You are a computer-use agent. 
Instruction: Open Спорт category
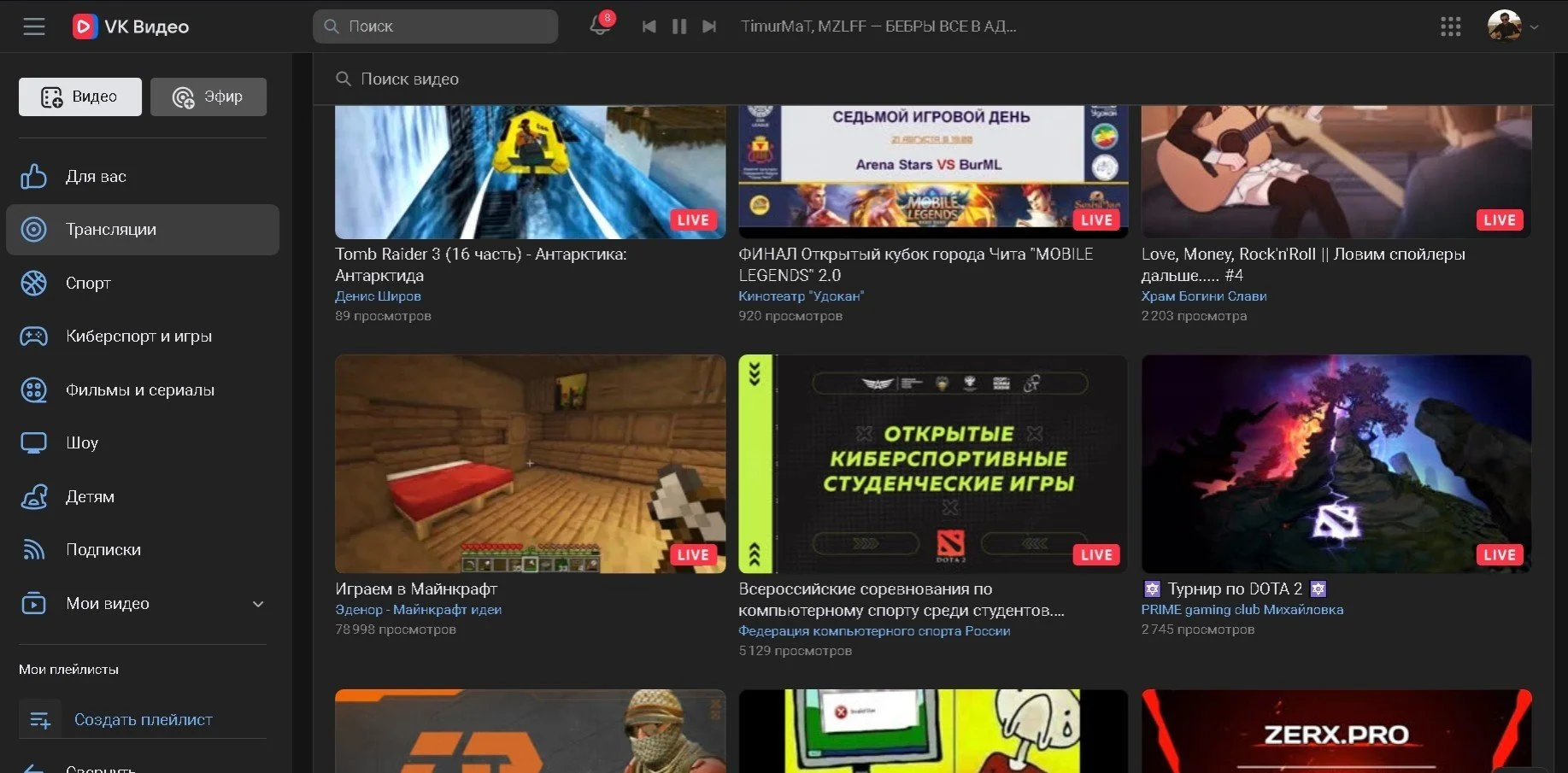(143, 283)
